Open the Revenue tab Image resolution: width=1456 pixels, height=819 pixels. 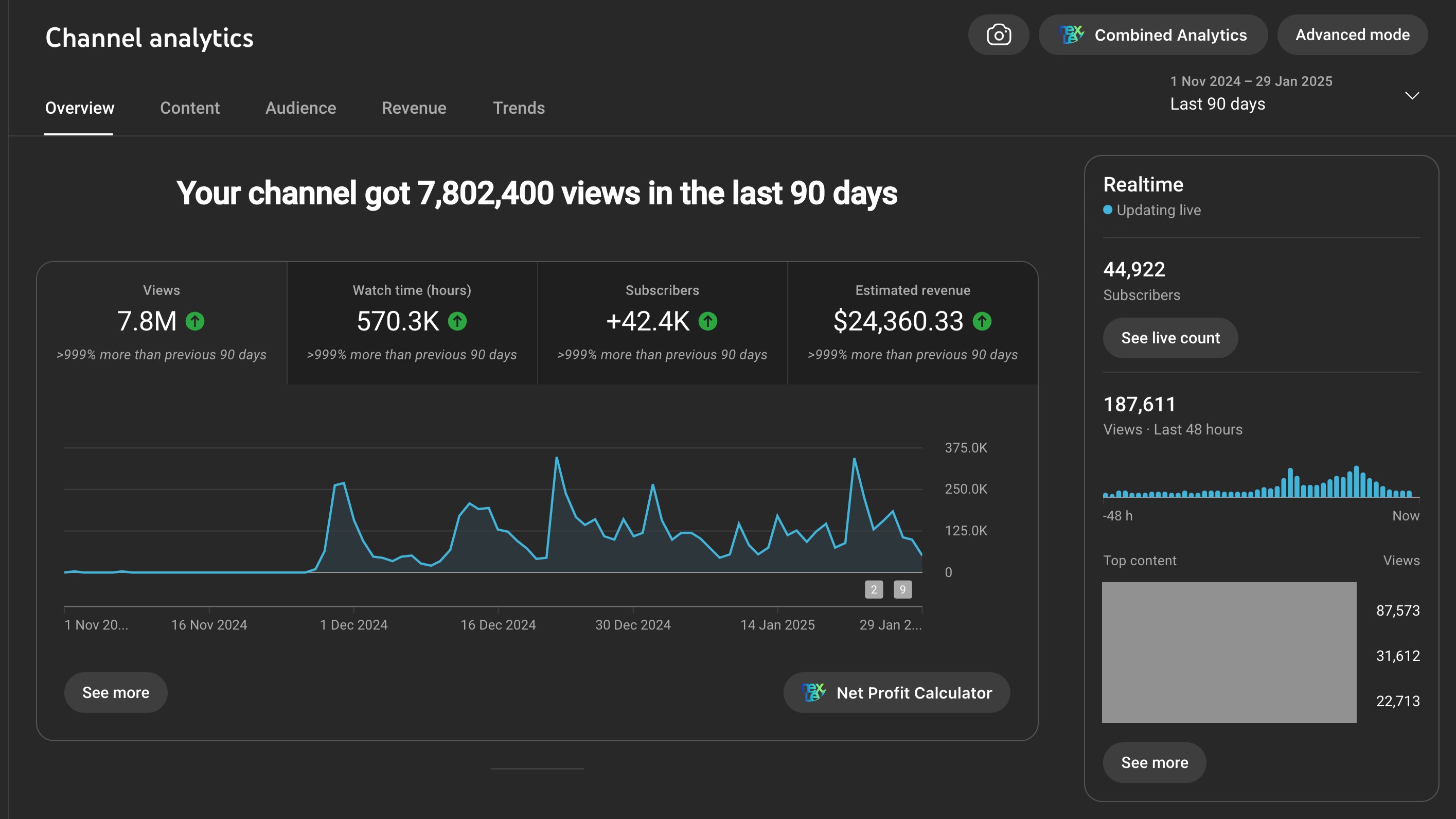point(414,108)
